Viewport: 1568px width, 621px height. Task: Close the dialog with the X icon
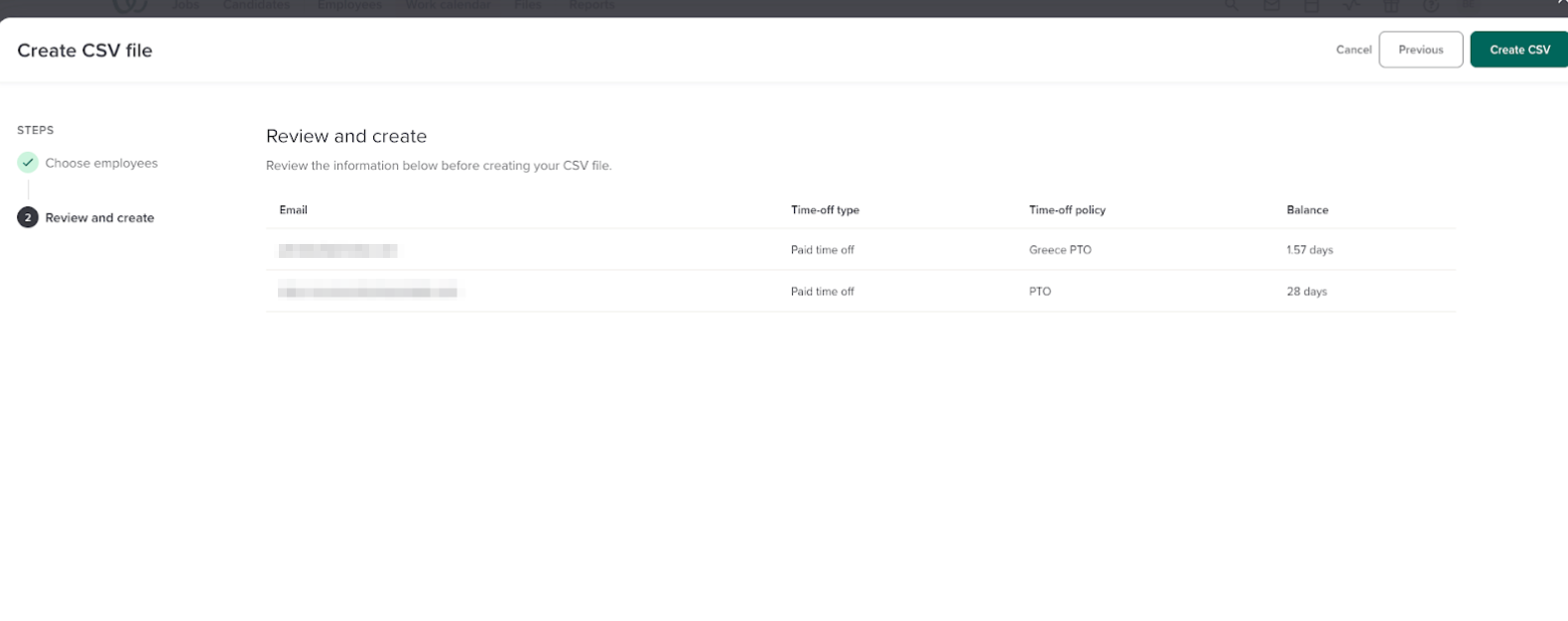[x=1562, y=3]
